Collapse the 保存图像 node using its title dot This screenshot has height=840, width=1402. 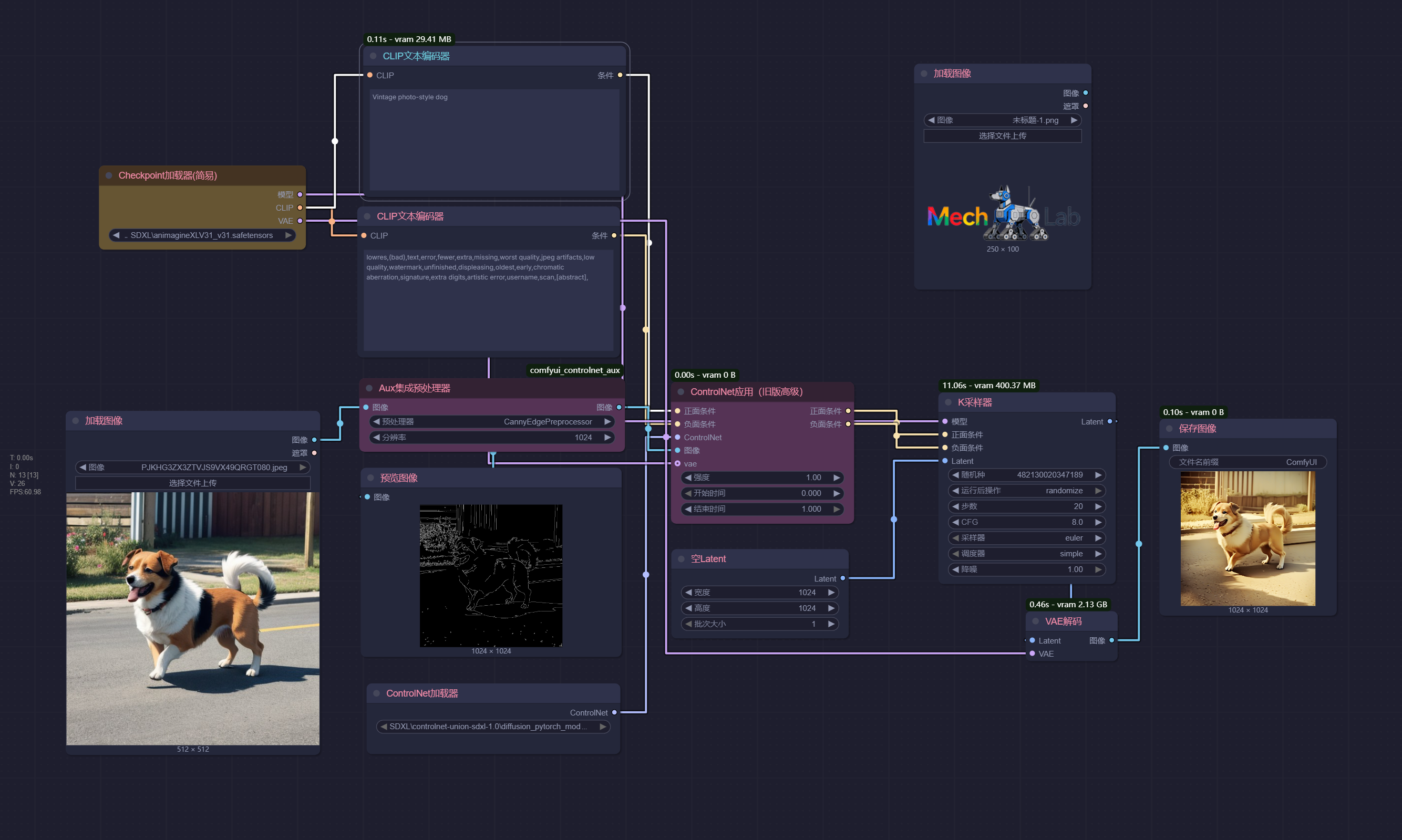(x=1169, y=429)
